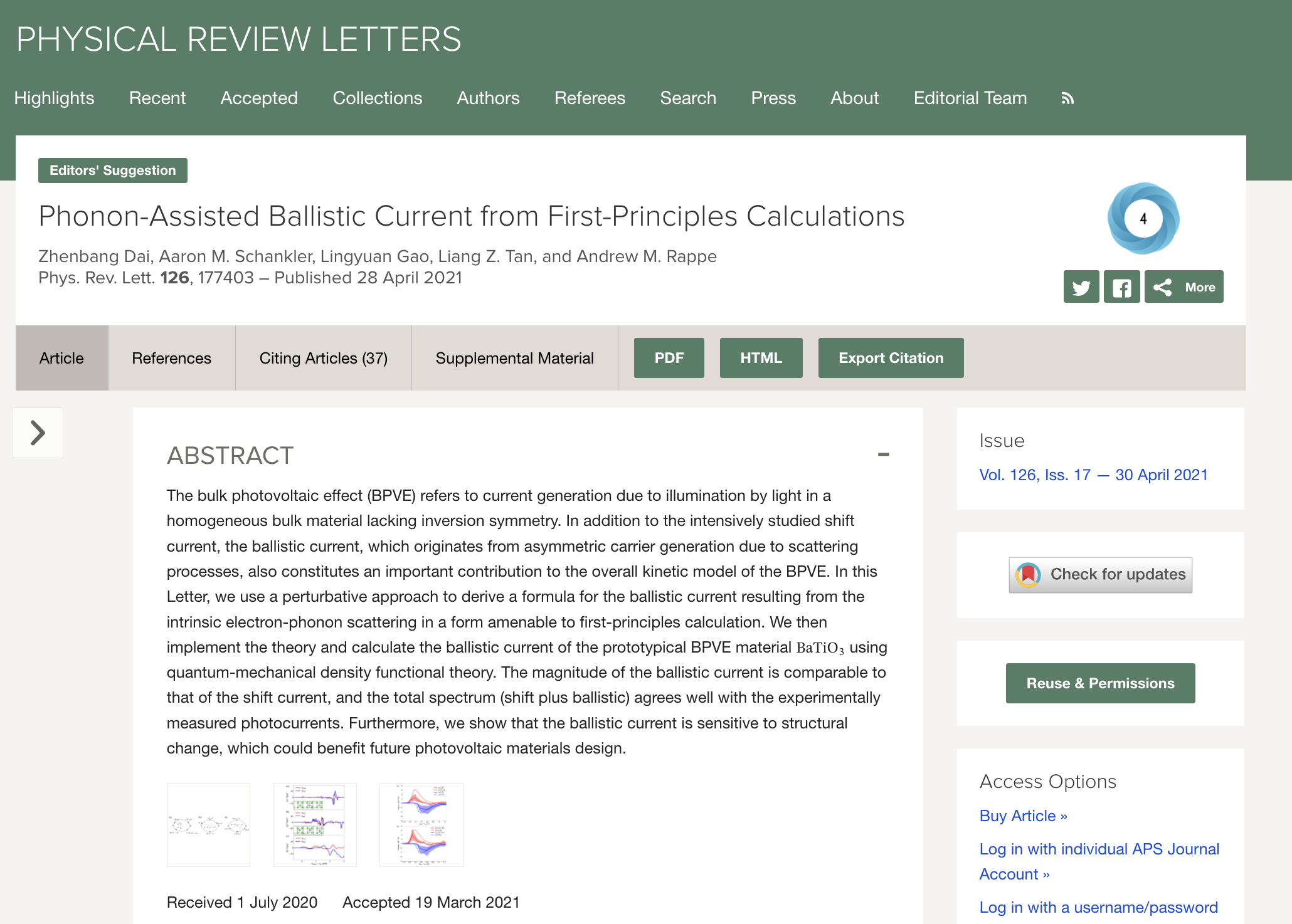Image resolution: width=1292 pixels, height=924 pixels.
Task: Download the article PDF
Action: pyautogui.click(x=669, y=358)
